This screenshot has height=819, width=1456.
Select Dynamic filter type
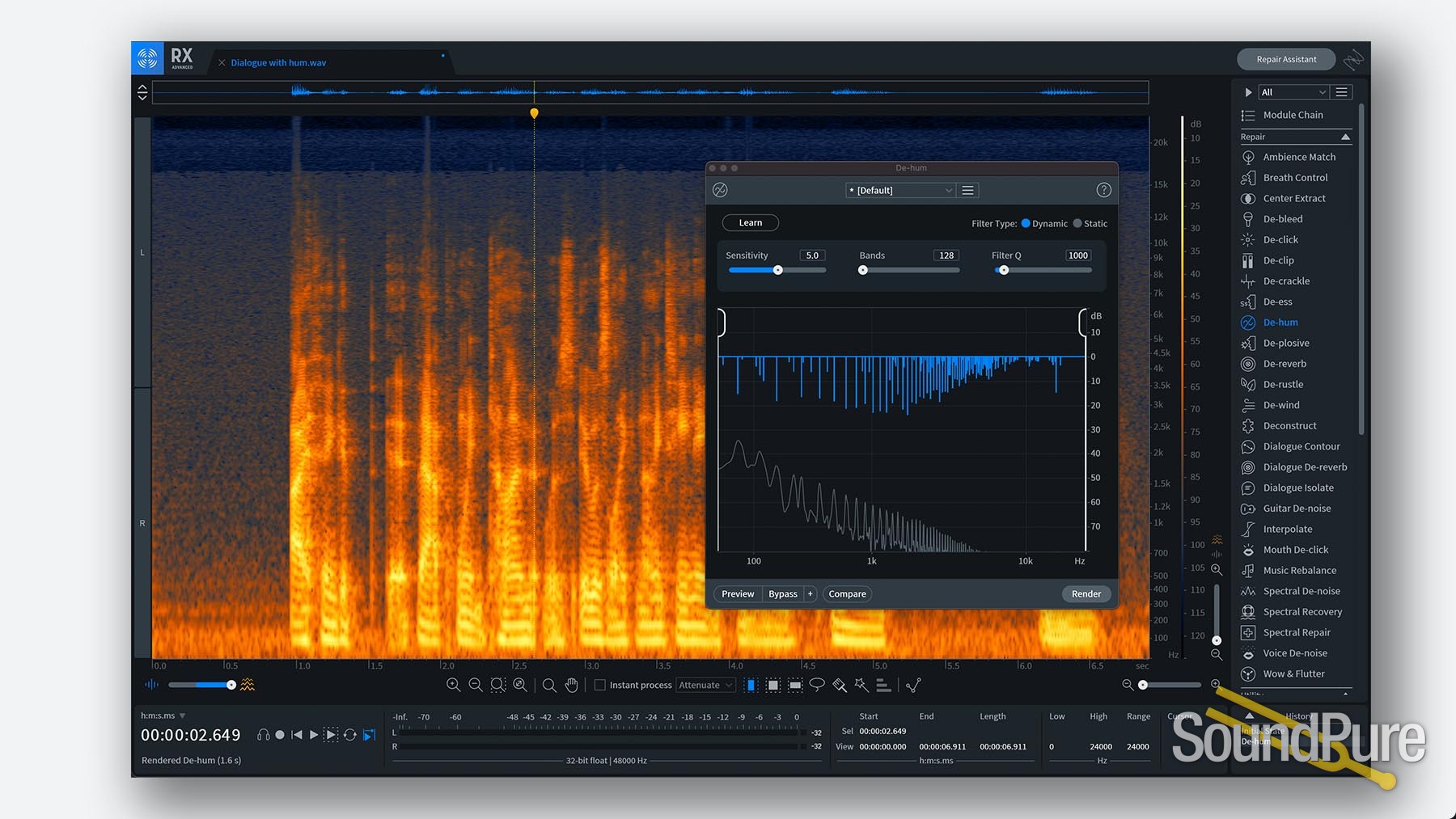(1026, 223)
